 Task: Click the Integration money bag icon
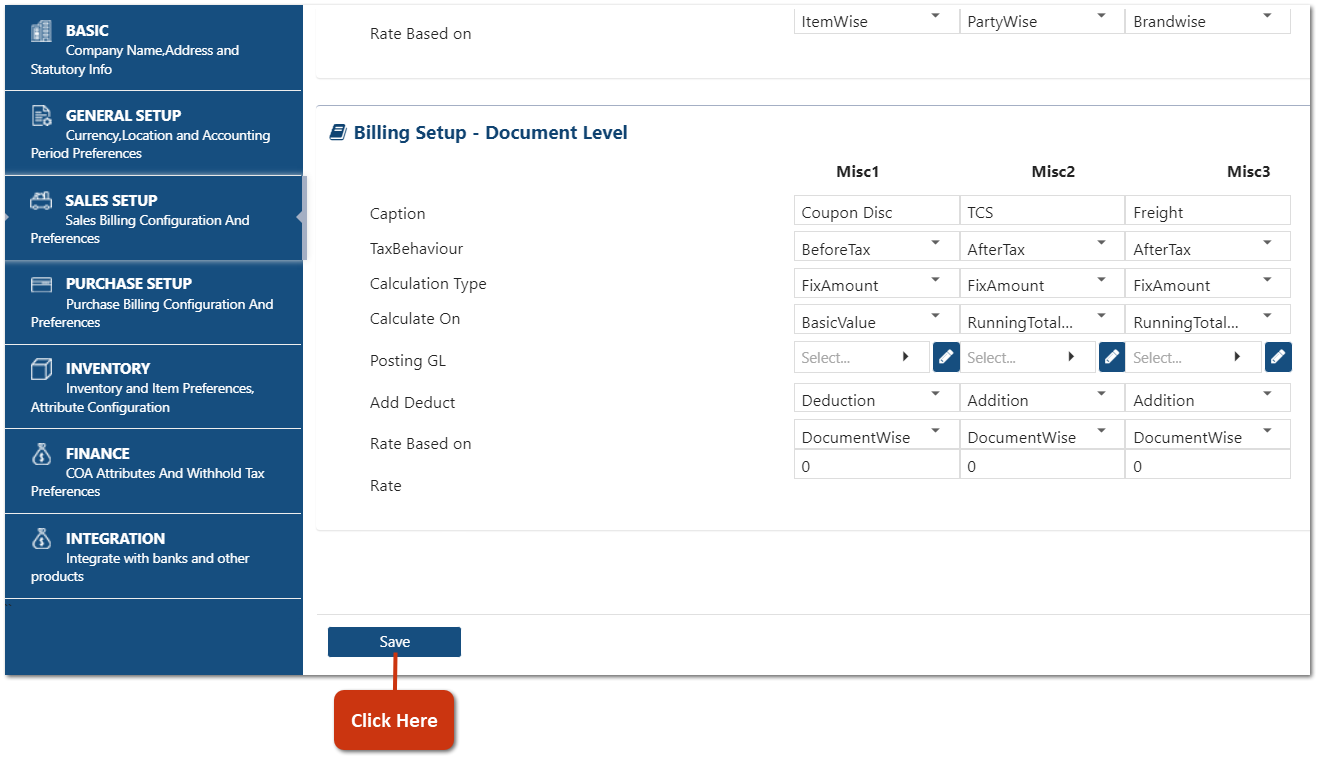click(x=41, y=539)
